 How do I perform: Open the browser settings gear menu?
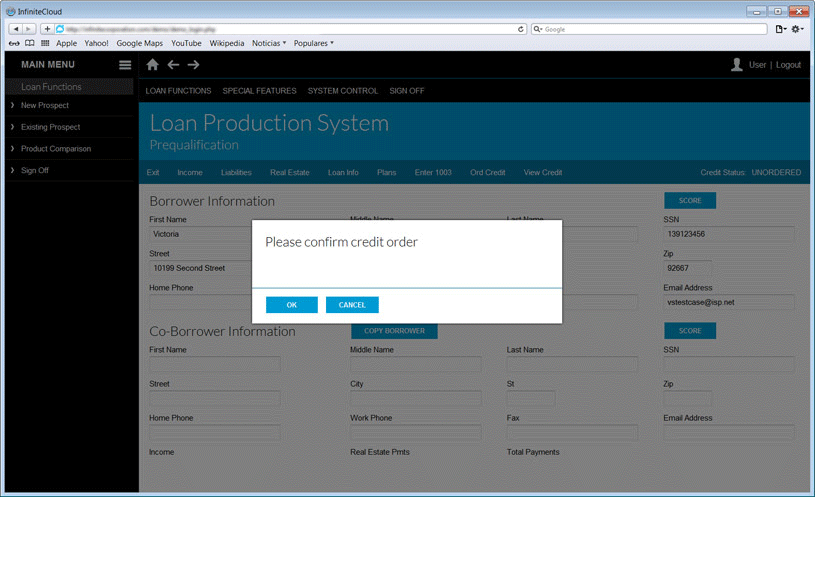coord(797,29)
